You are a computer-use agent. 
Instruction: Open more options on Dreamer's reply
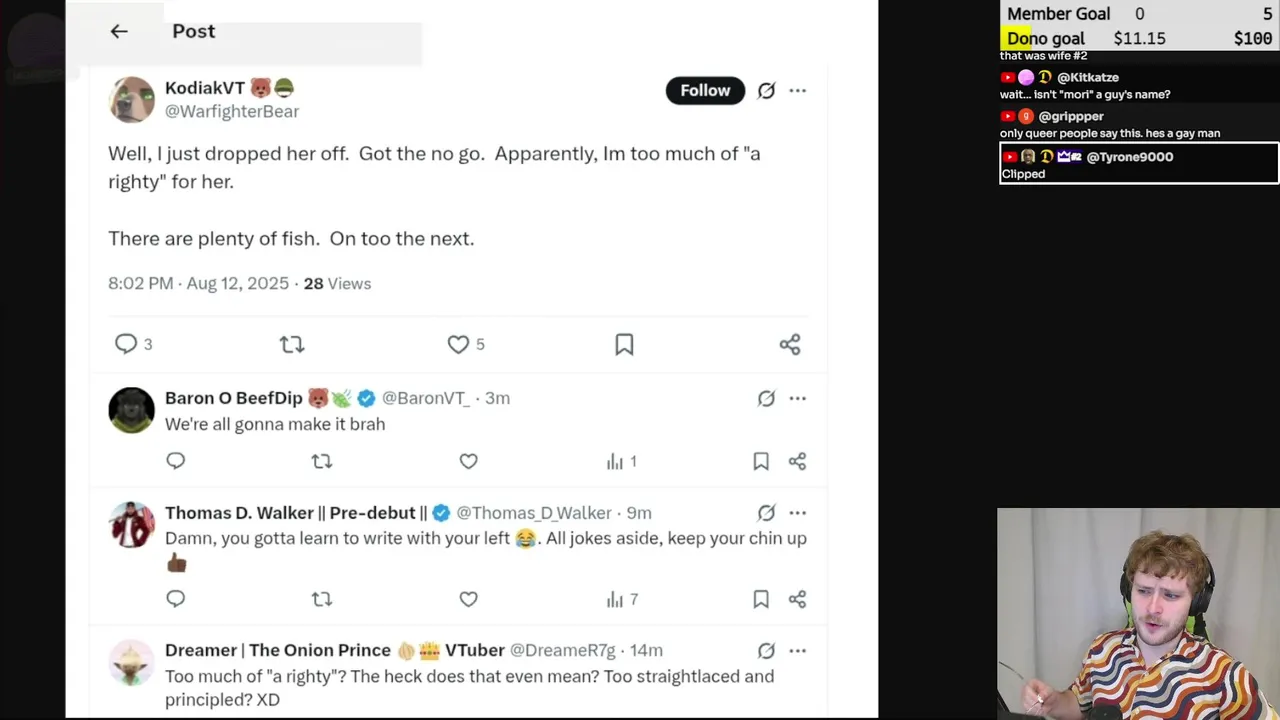797,650
